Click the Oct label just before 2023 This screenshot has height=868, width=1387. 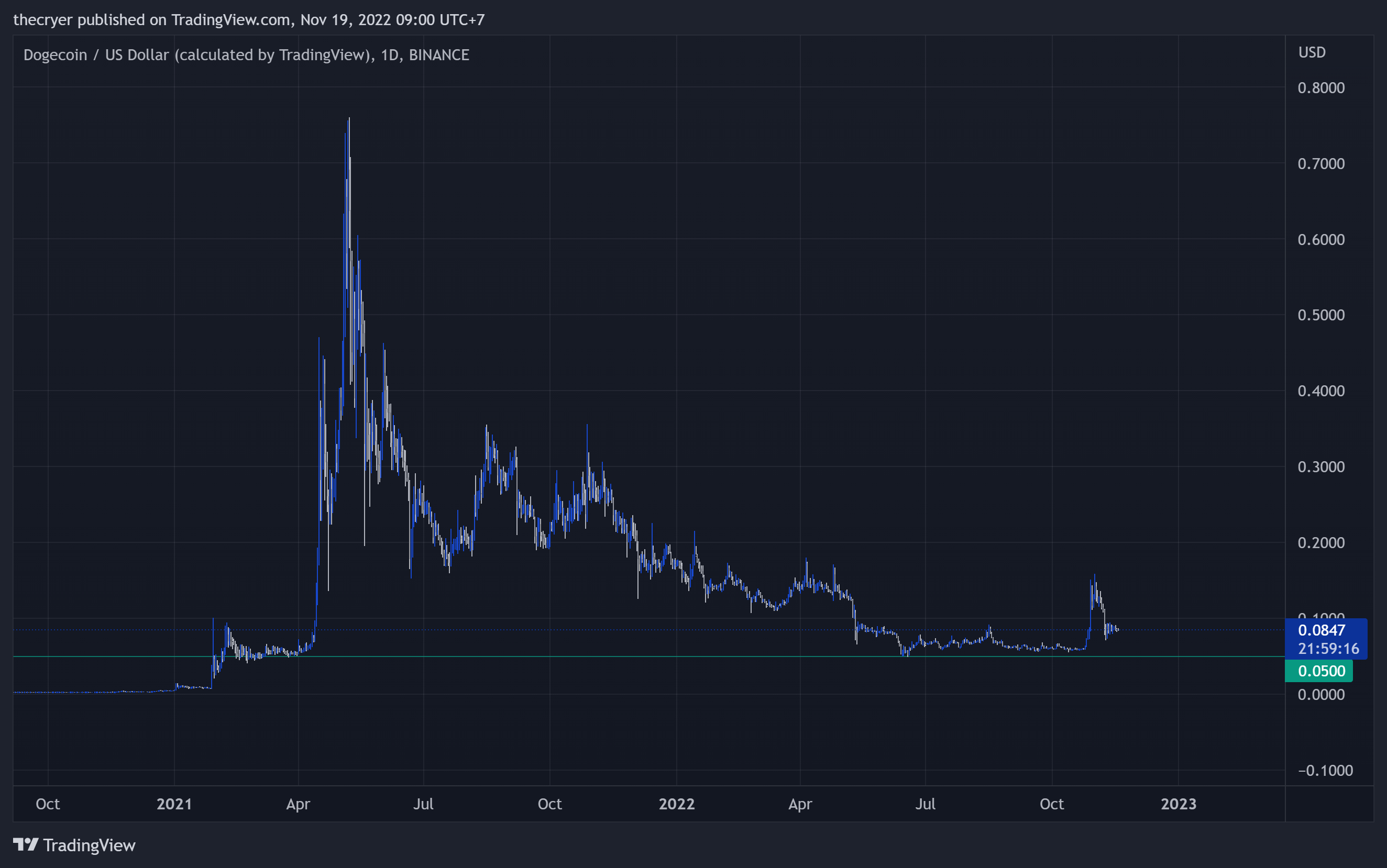(1052, 804)
